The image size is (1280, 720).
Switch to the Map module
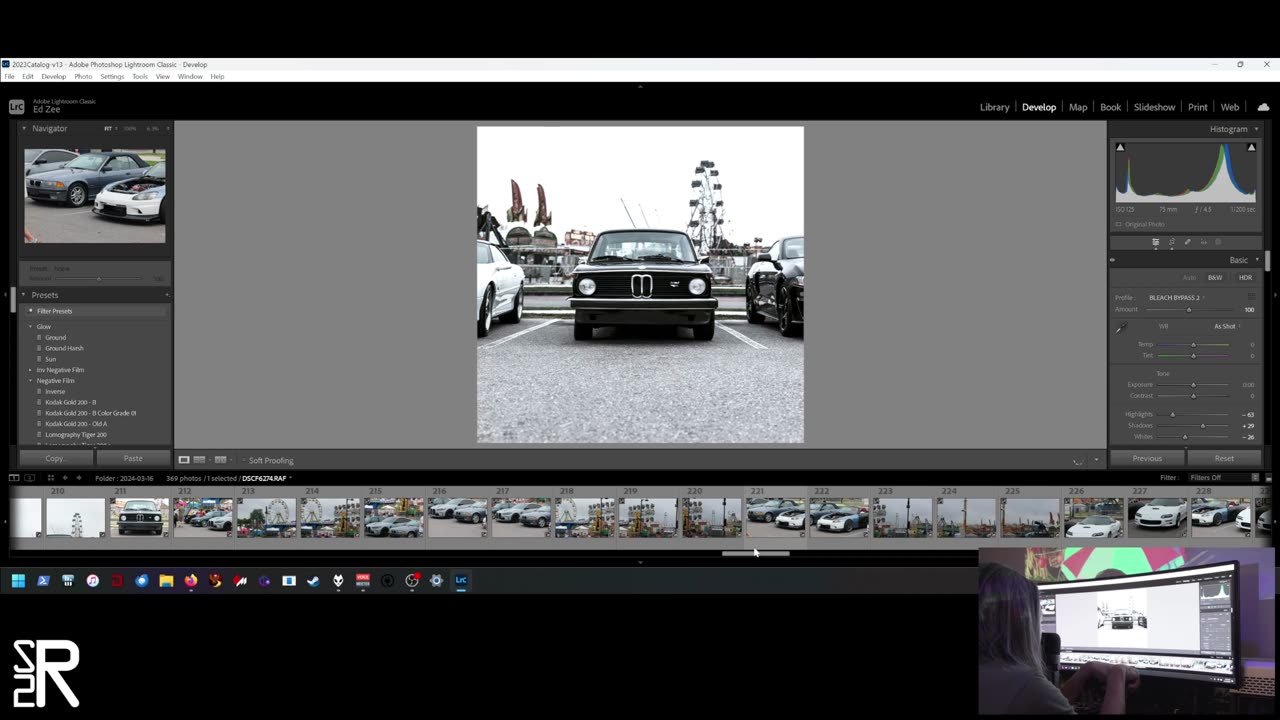[x=1078, y=107]
